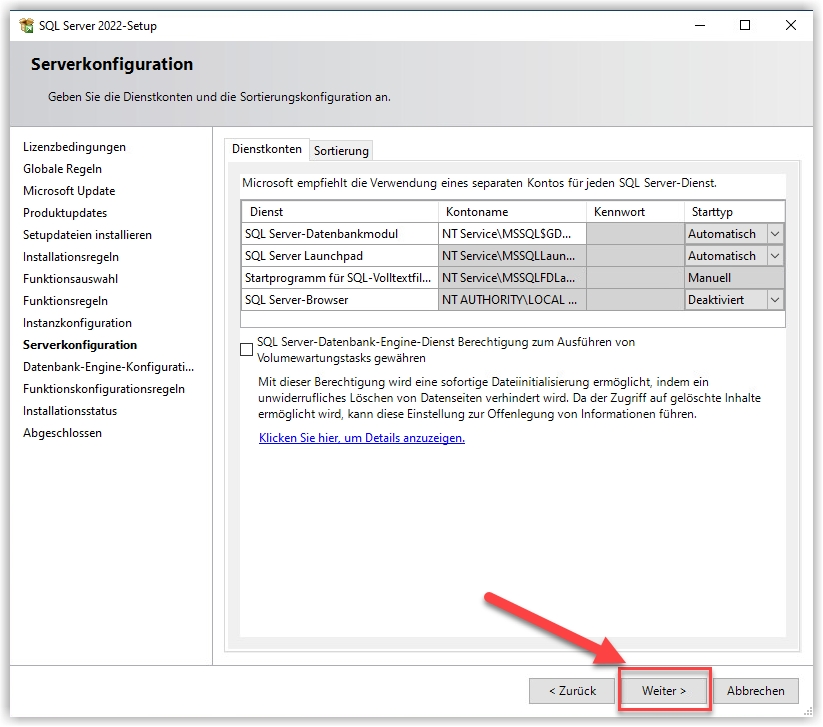823x727 pixels.
Task: Click Abgeschlossen step
Action: 62,434
